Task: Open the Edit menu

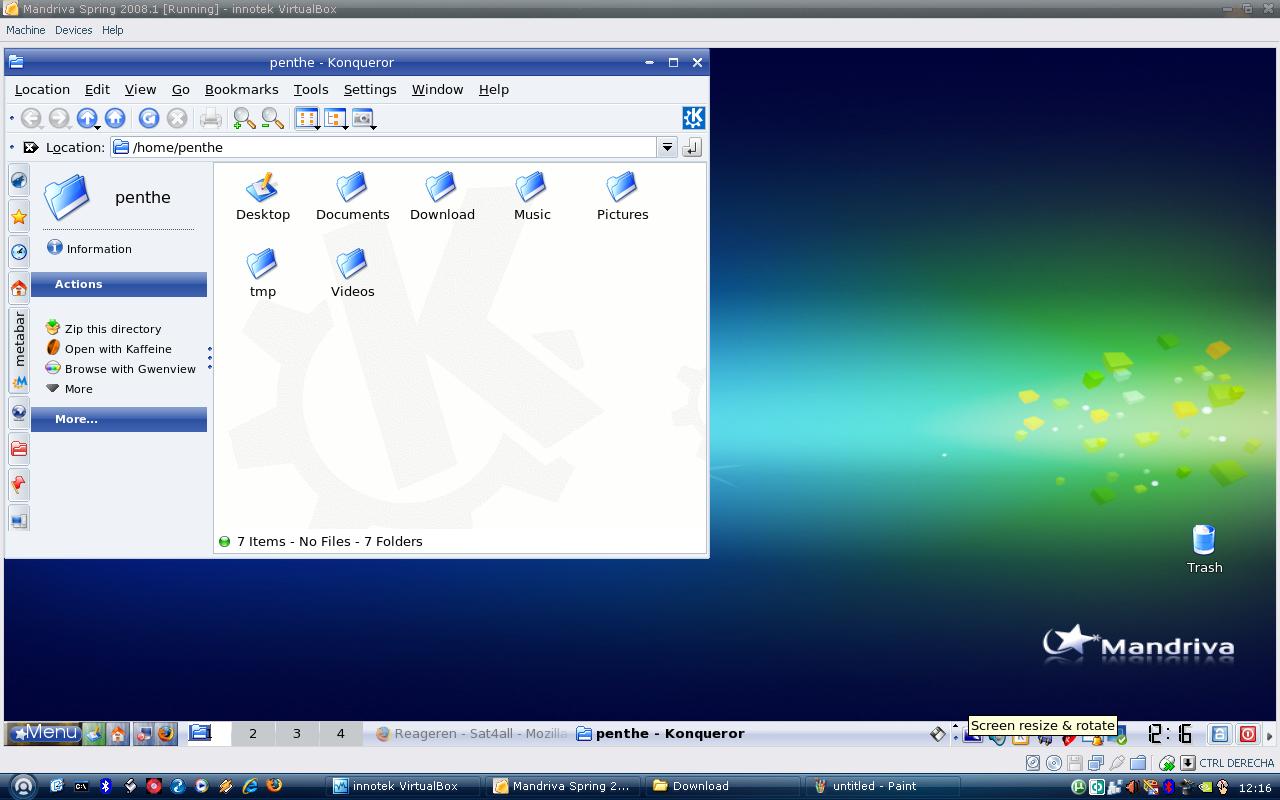Action: point(97,89)
